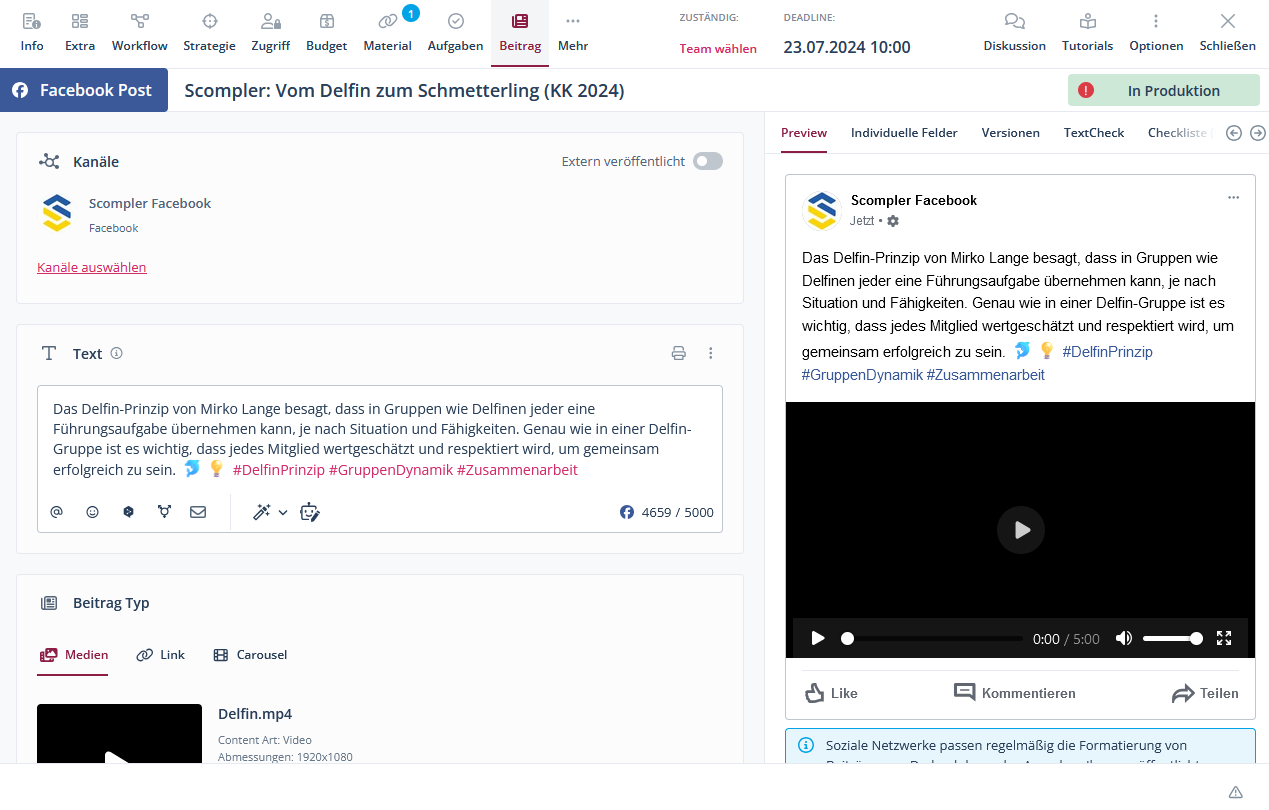Open the emoji picker in text editor
Screen dimensions: 1269x810
point(93,512)
